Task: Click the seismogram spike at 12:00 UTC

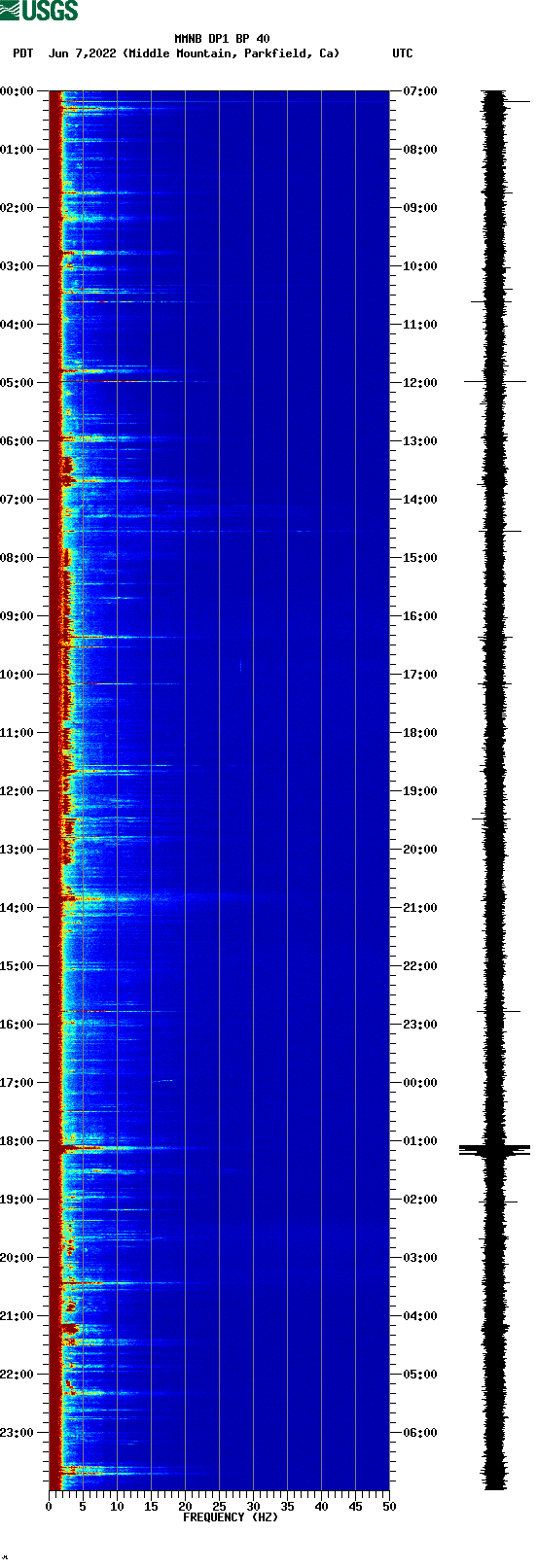Action: pos(494,381)
